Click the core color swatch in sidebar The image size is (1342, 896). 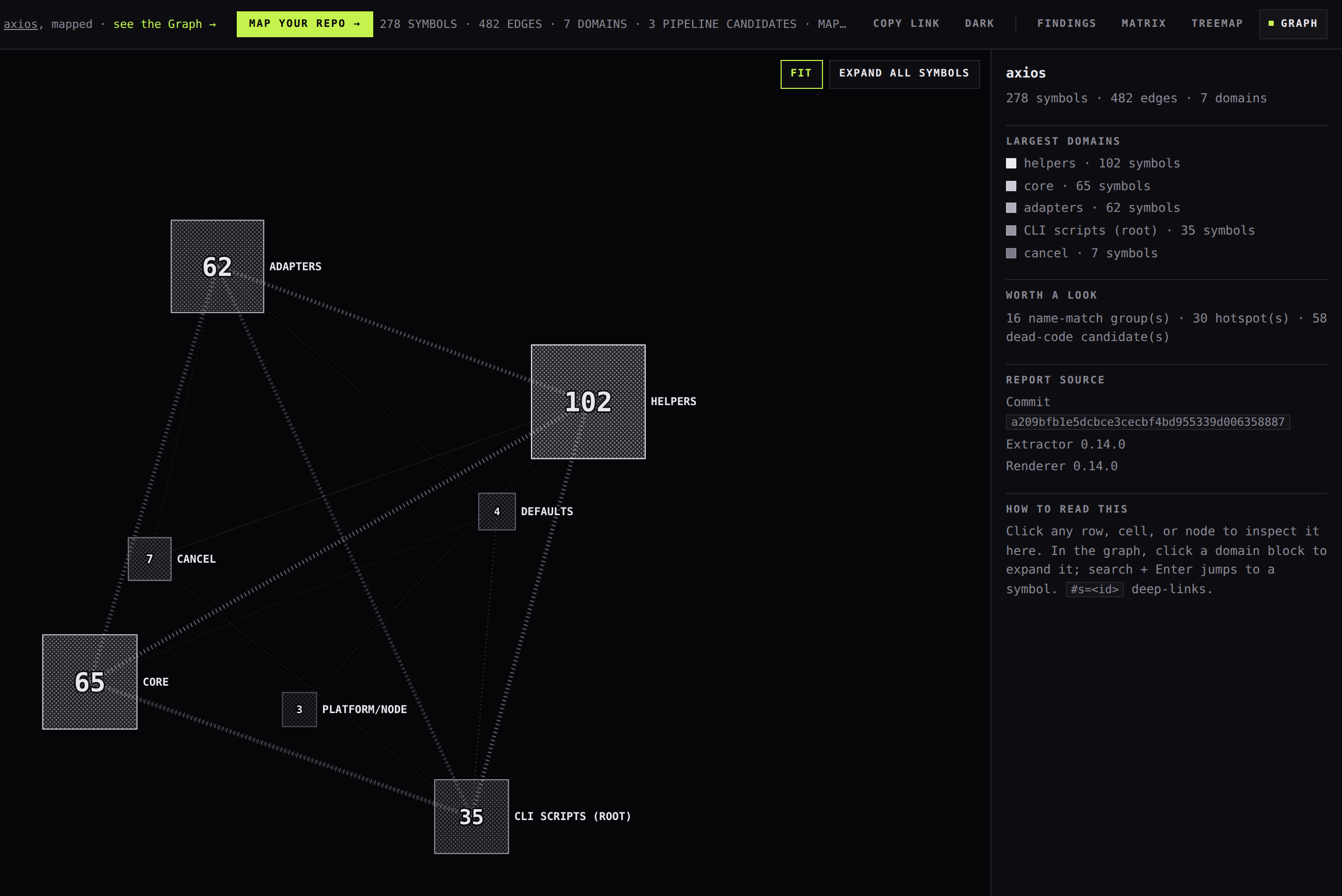(x=1011, y=187)
